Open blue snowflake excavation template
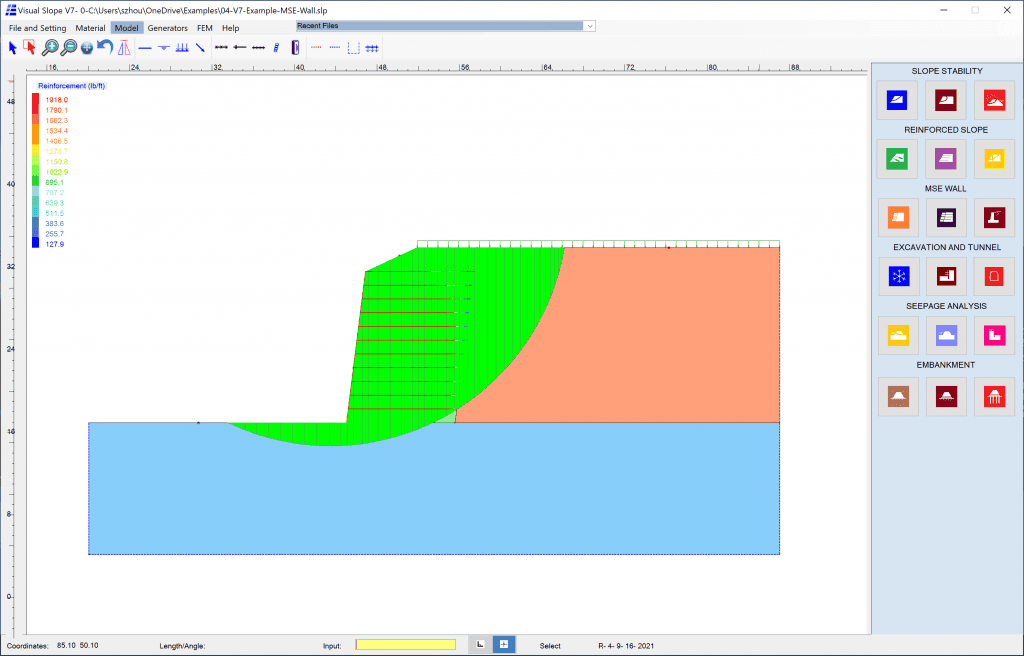1024x656 pixels. pyautogui.click(x=899, y=276)
